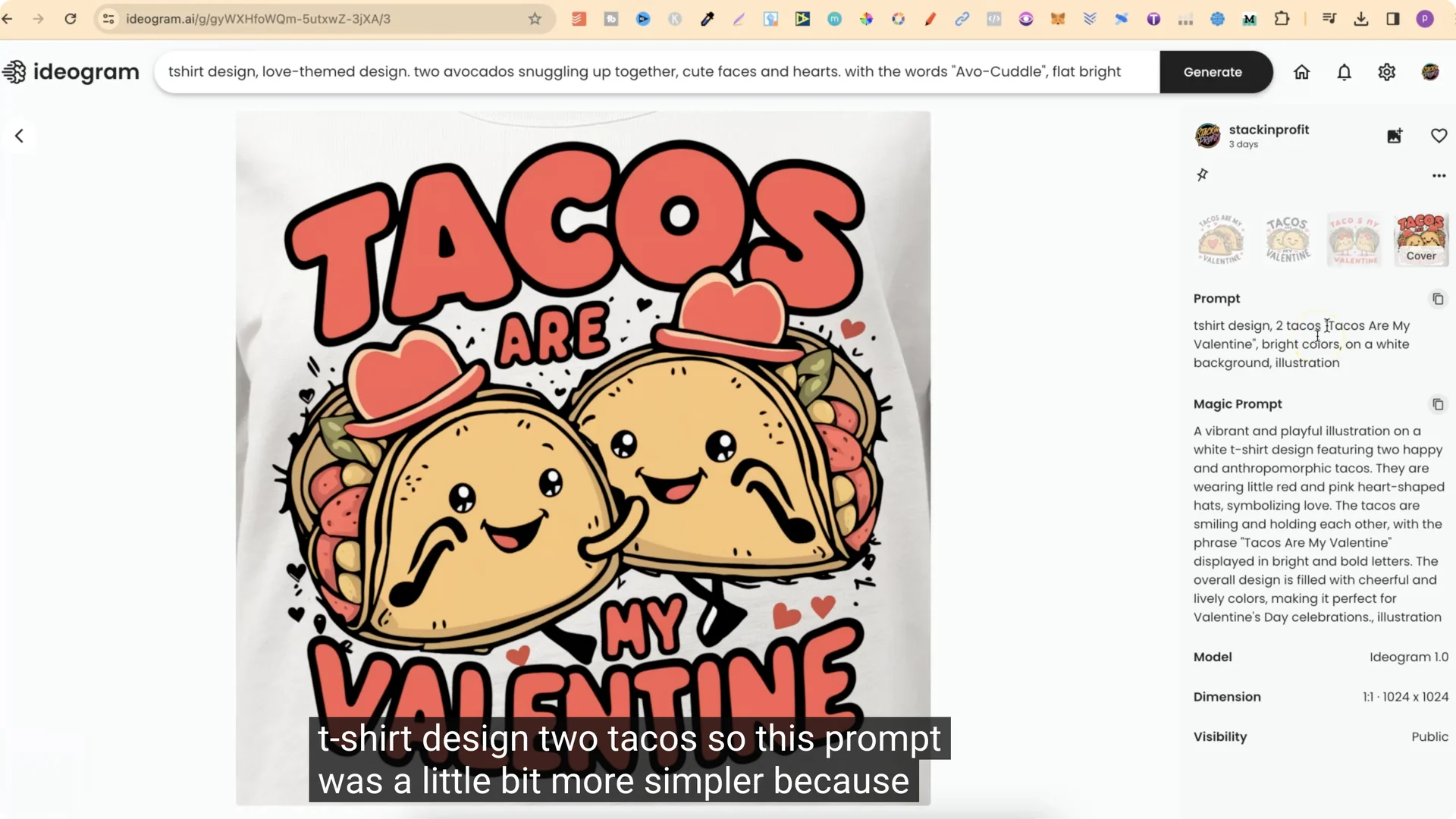Select the first taco thumbnail variant
Screen dimensions: 1456x819
(x=1221, y=239)
